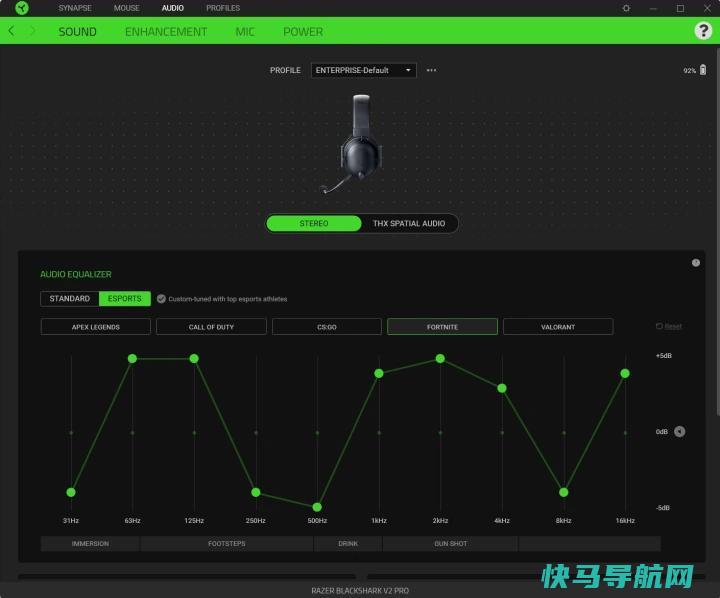This screenshot has height=598, width=720.
Task: Click the DRINK frequency range label
Action: coord(348,543)
